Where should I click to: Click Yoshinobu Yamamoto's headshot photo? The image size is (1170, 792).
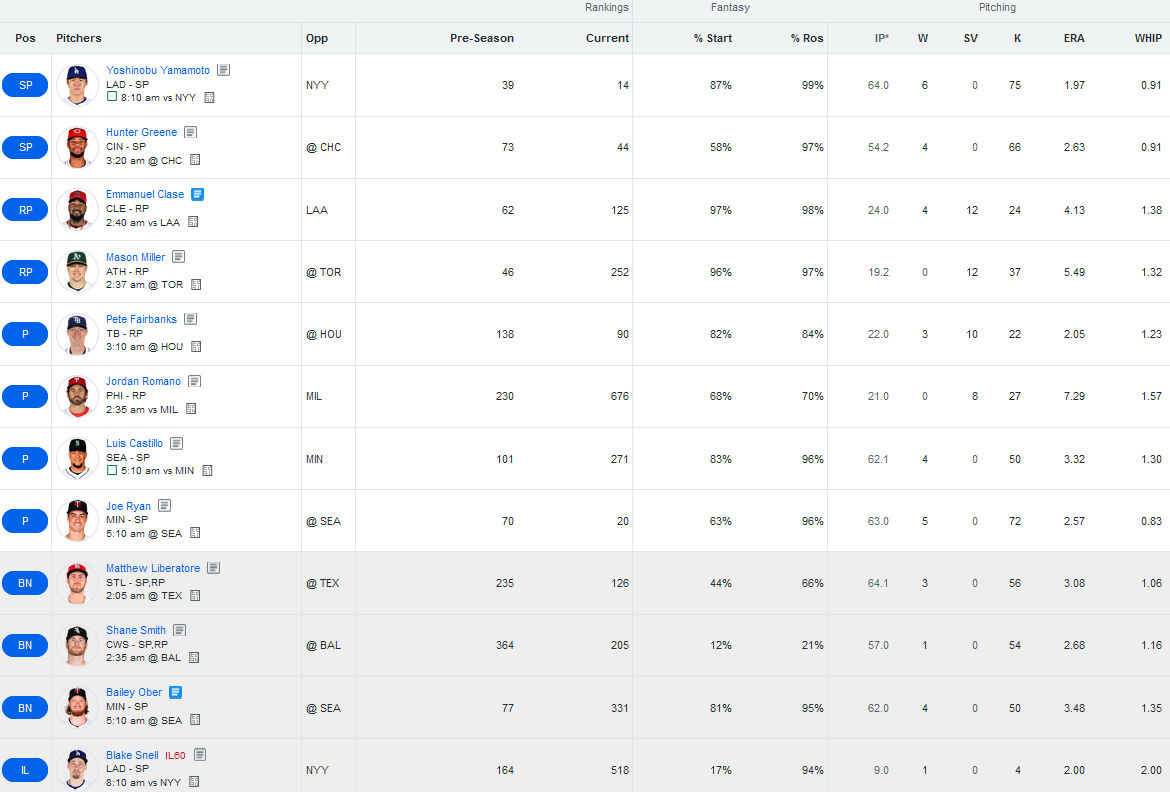[x=77, y=85]
